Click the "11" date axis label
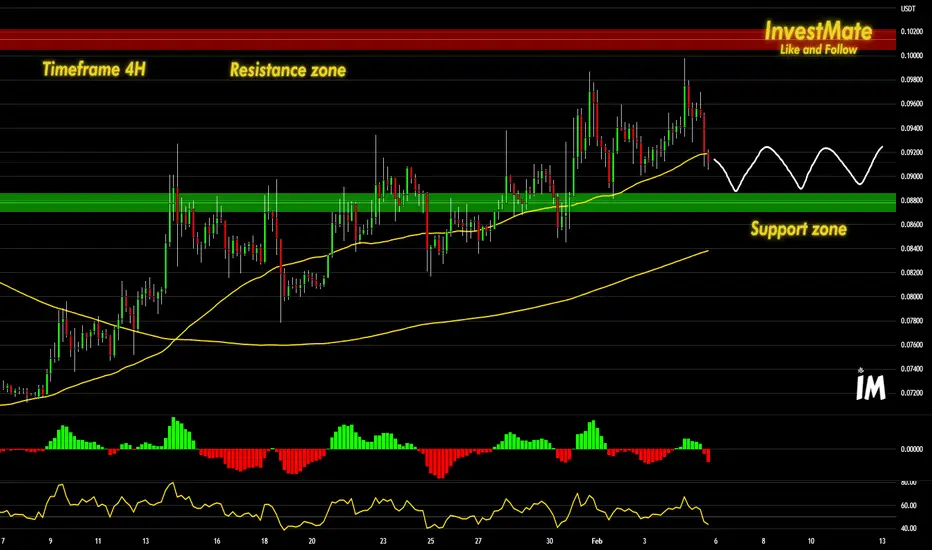The height and width of the screenshot is (550, 932). pyautogui.click(x=98, y=541)
